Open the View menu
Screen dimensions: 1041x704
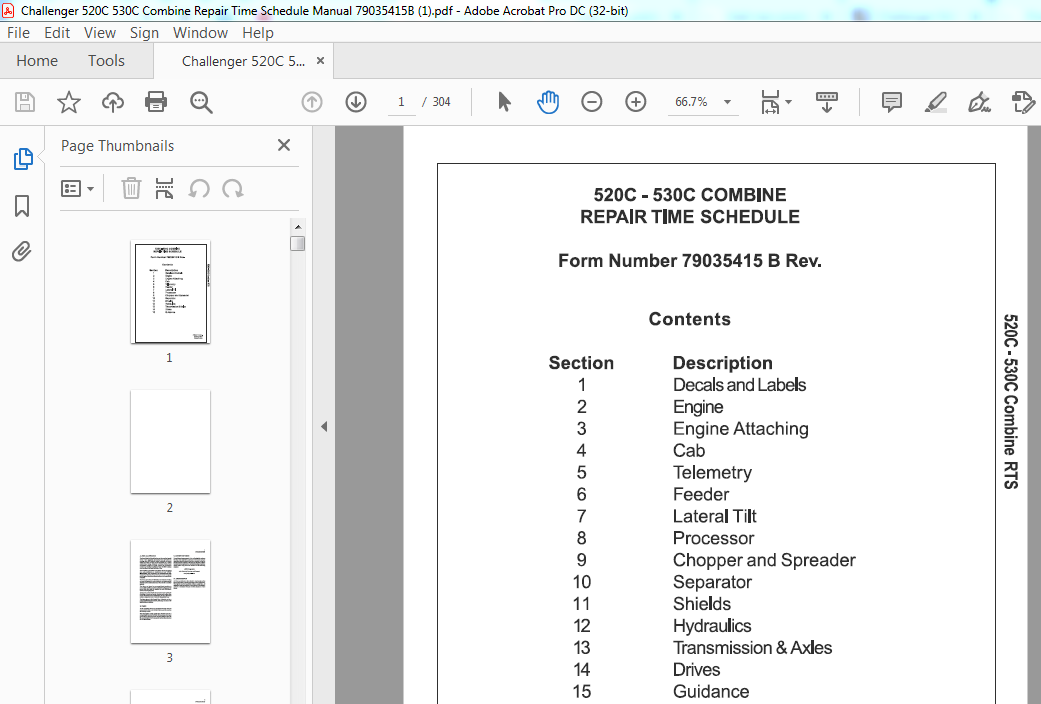[x=100, y=33]
